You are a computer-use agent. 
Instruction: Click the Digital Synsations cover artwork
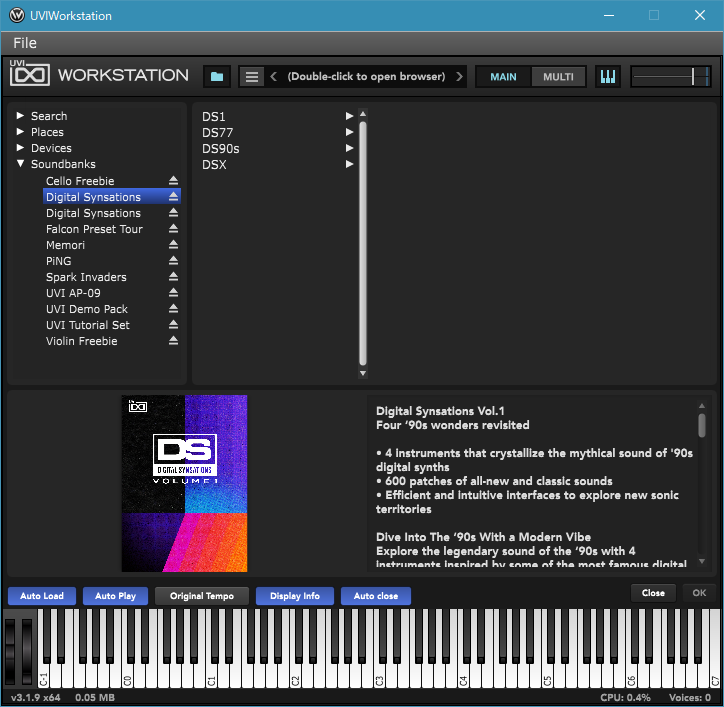(184, 483)
